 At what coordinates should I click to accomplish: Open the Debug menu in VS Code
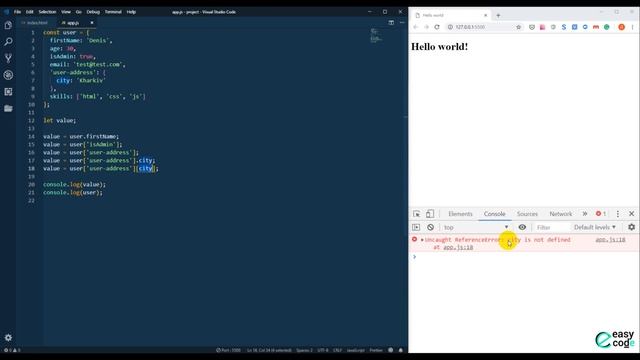[93, 12]
